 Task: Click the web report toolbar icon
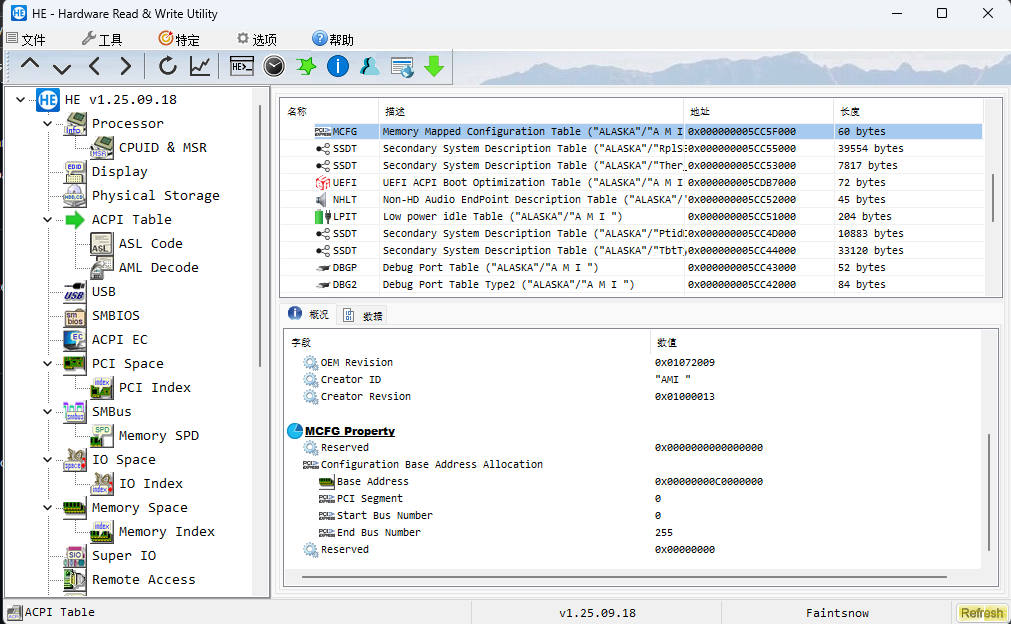(402, 66)
